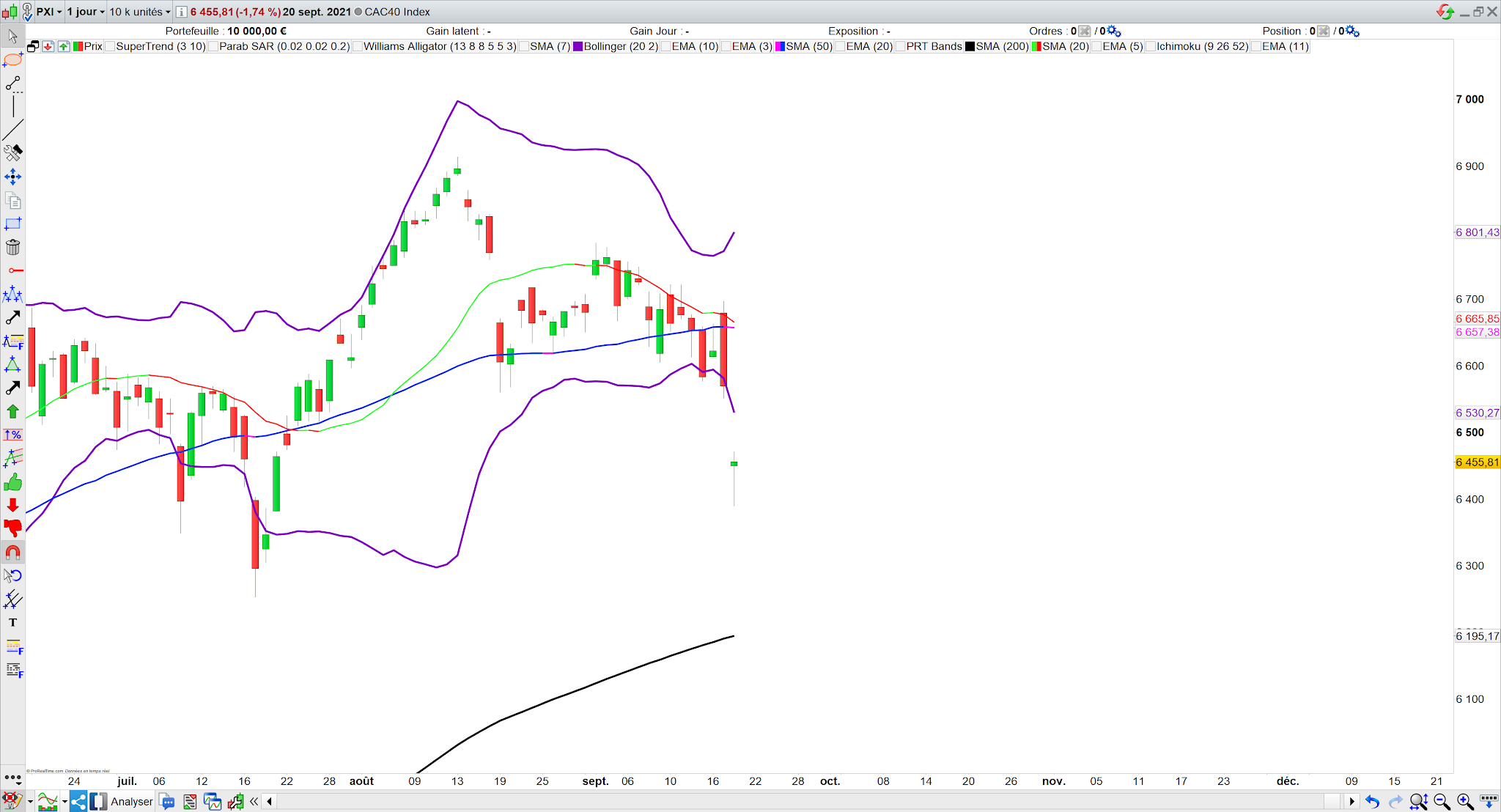Image resolution: width=1501 pixels, height=812 pixels.
Task: Open the duplicate chart windows icon
Action: pos(213,801)
